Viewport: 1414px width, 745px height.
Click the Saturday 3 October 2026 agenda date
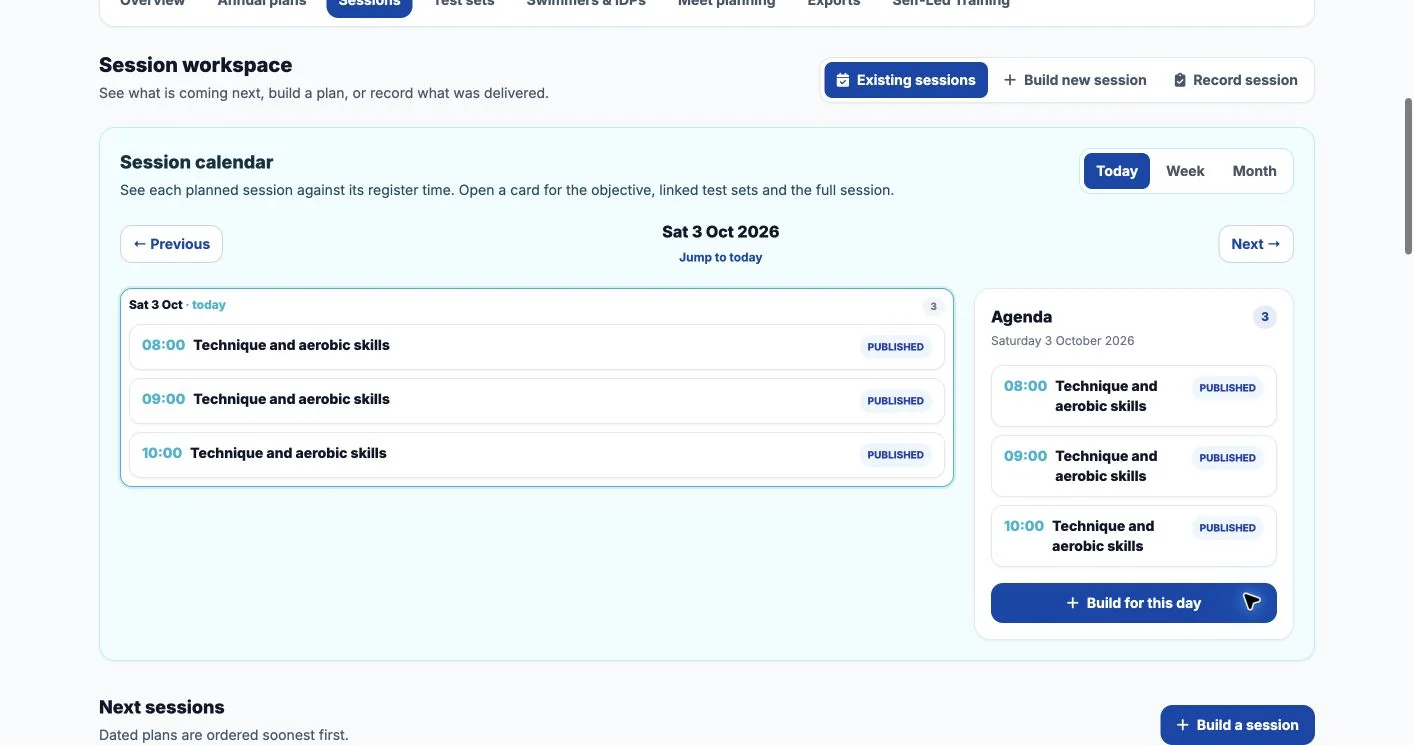(x=1063, y=341)
